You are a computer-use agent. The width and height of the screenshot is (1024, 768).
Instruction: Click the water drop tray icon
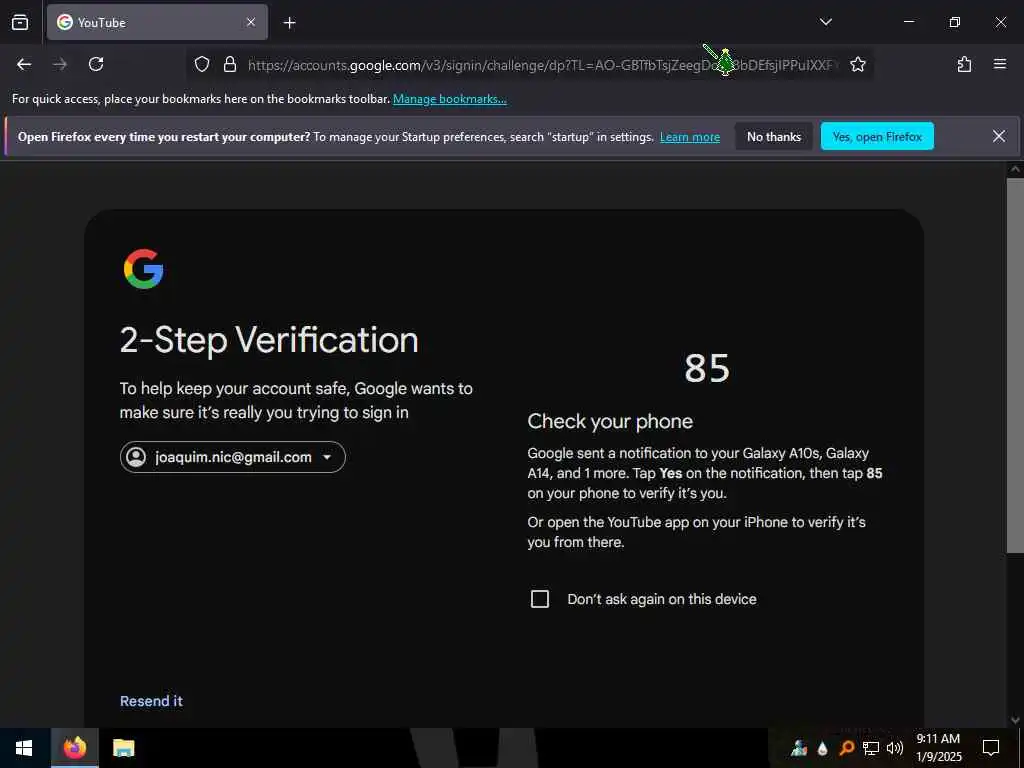(823, 748)
